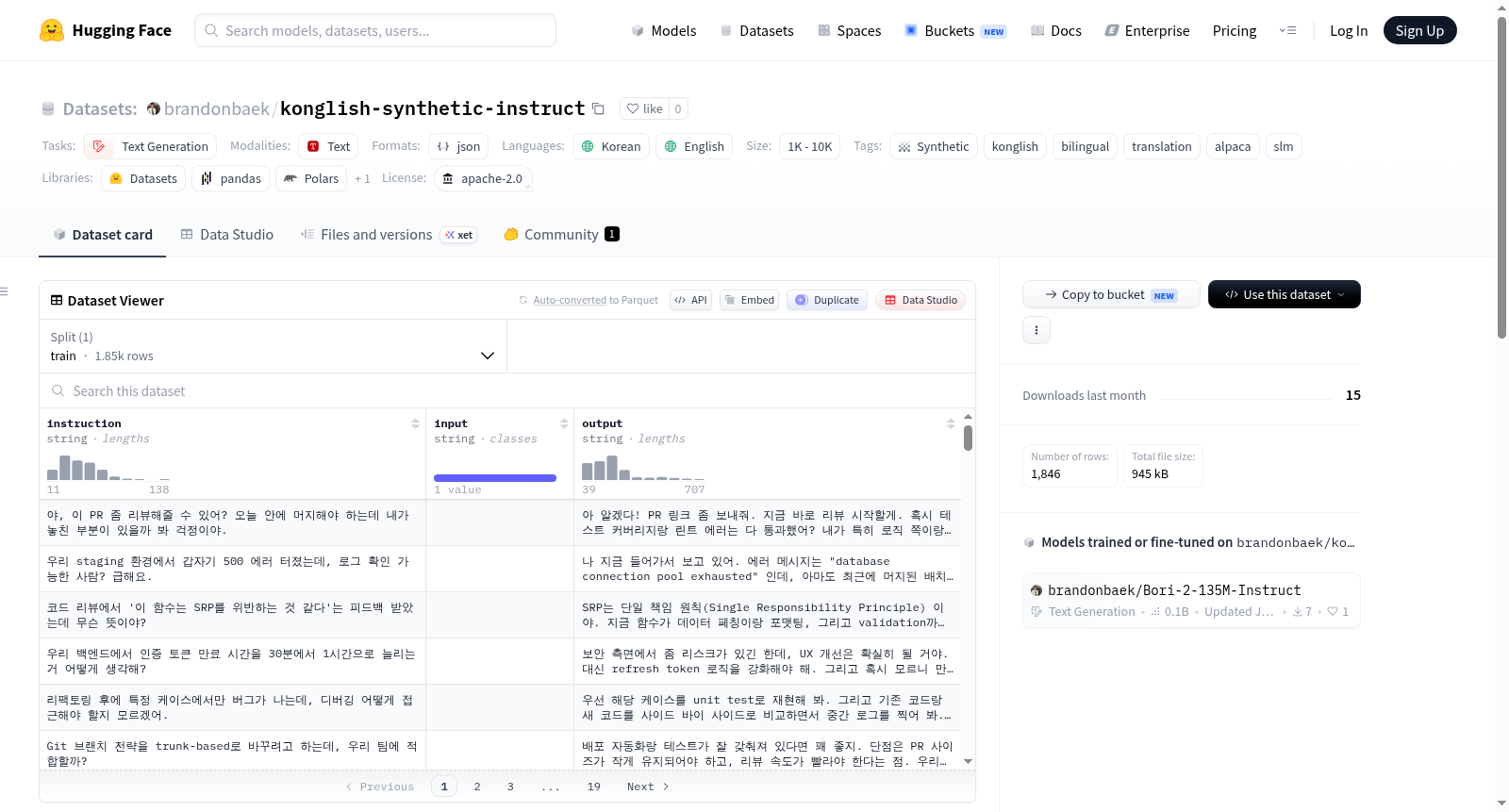Open Enterprise in the top navigation
1509x812 pixels.
point(1148,30)
